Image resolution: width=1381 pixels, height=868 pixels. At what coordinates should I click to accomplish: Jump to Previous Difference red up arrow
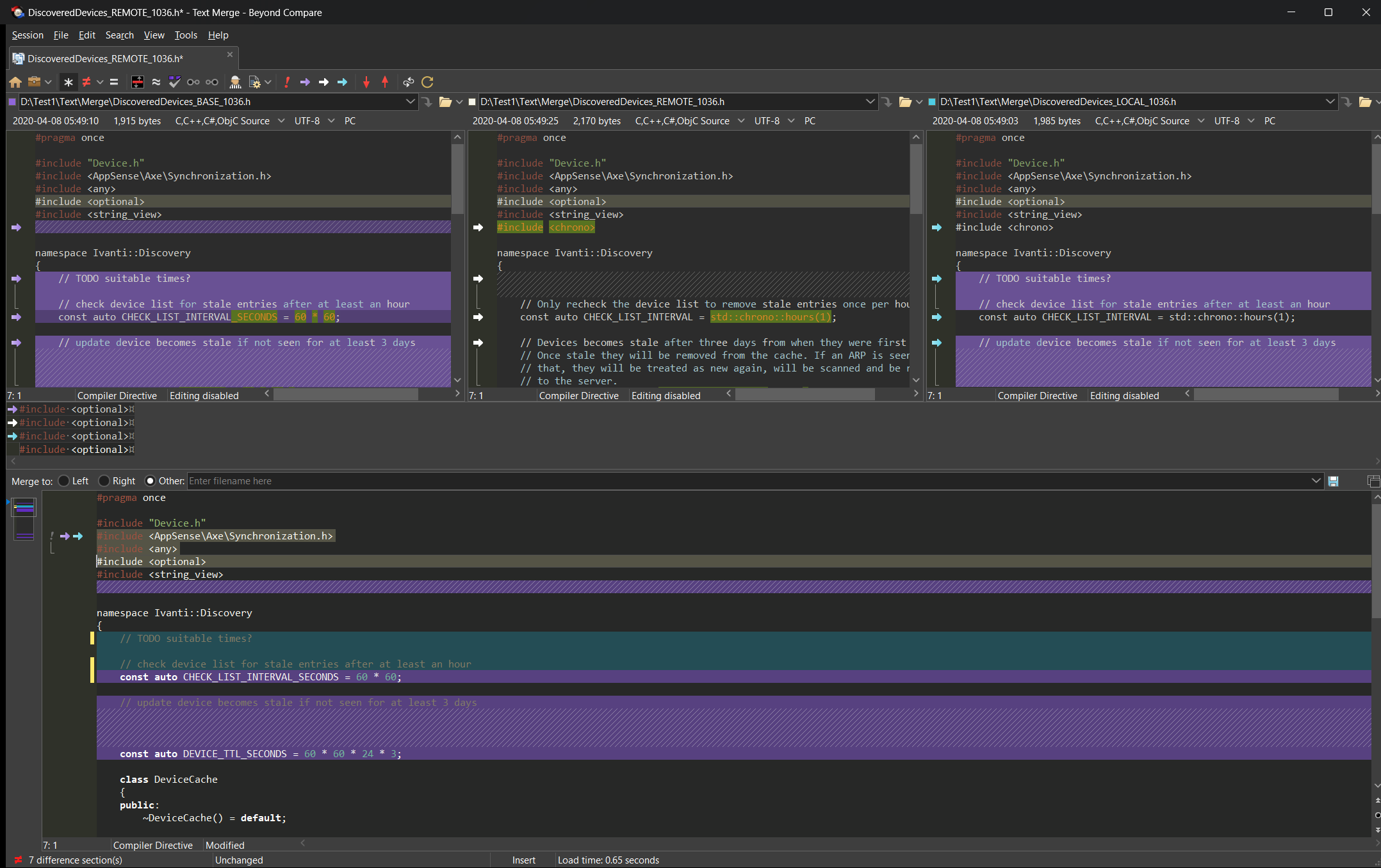click(385, 82)
